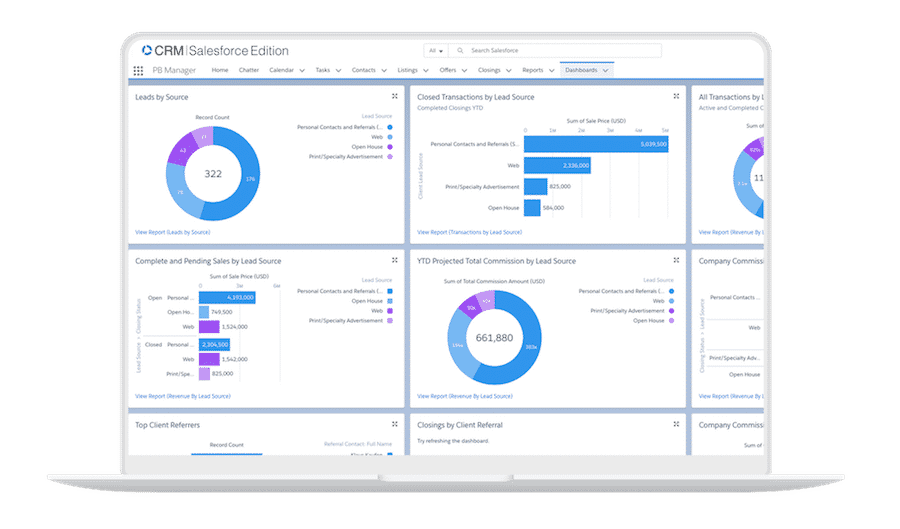Switch to the Chatter tab
Viewport: 900px width, 529px height.
coord(249,71)
